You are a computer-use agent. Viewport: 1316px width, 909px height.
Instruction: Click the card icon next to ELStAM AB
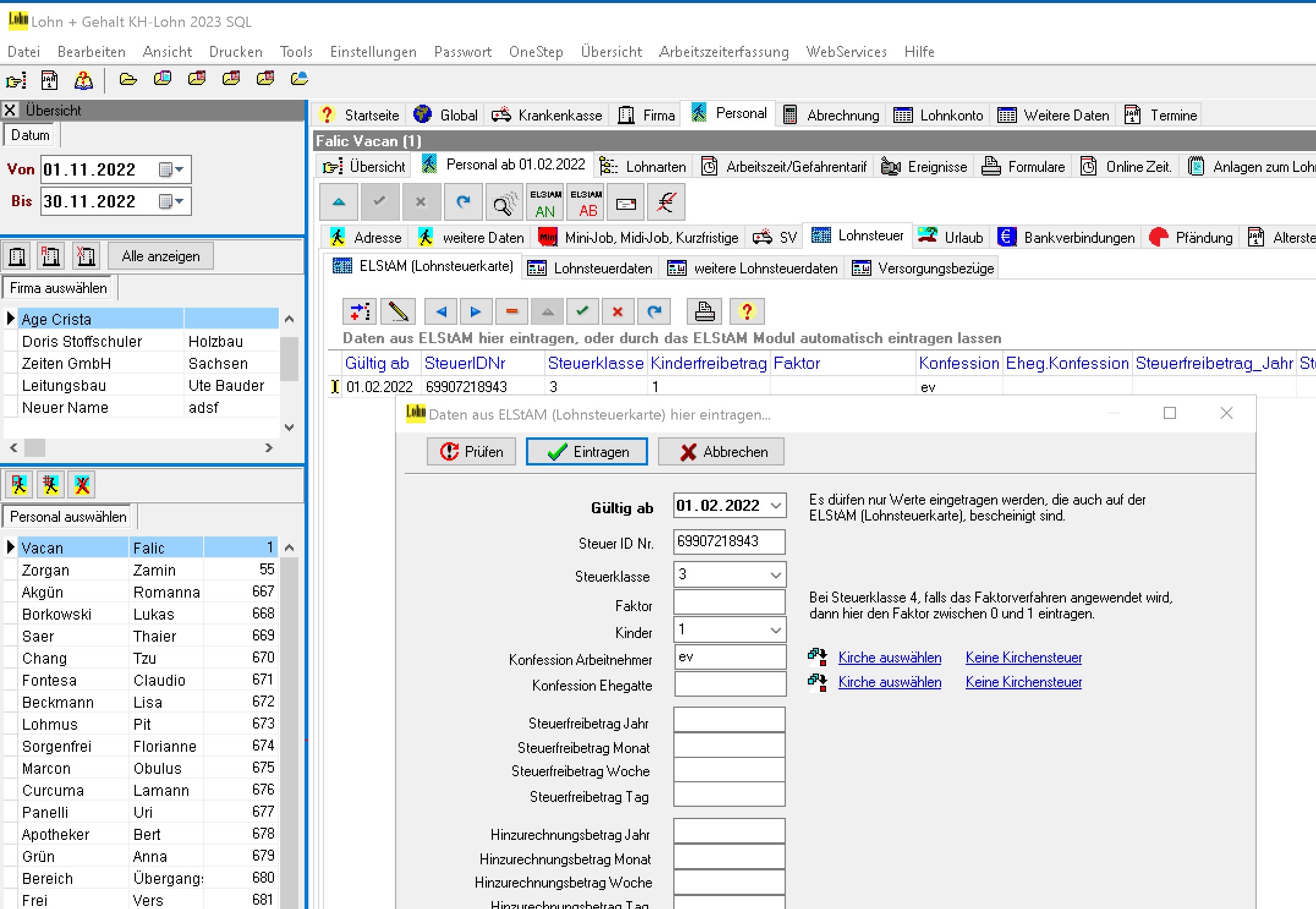(x=626, y=202)
